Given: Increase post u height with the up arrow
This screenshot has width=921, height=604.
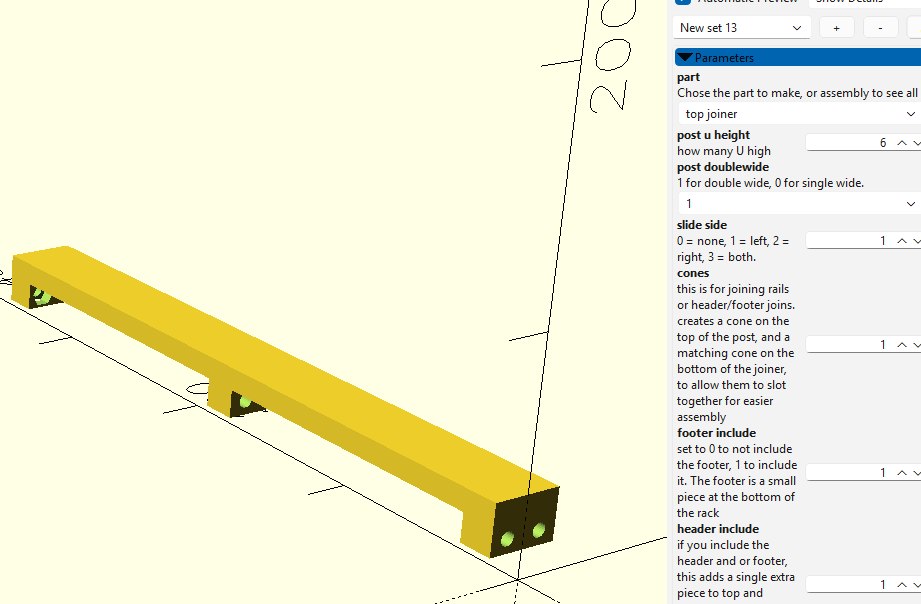Looking at the screenshot, I should (902, 143).
